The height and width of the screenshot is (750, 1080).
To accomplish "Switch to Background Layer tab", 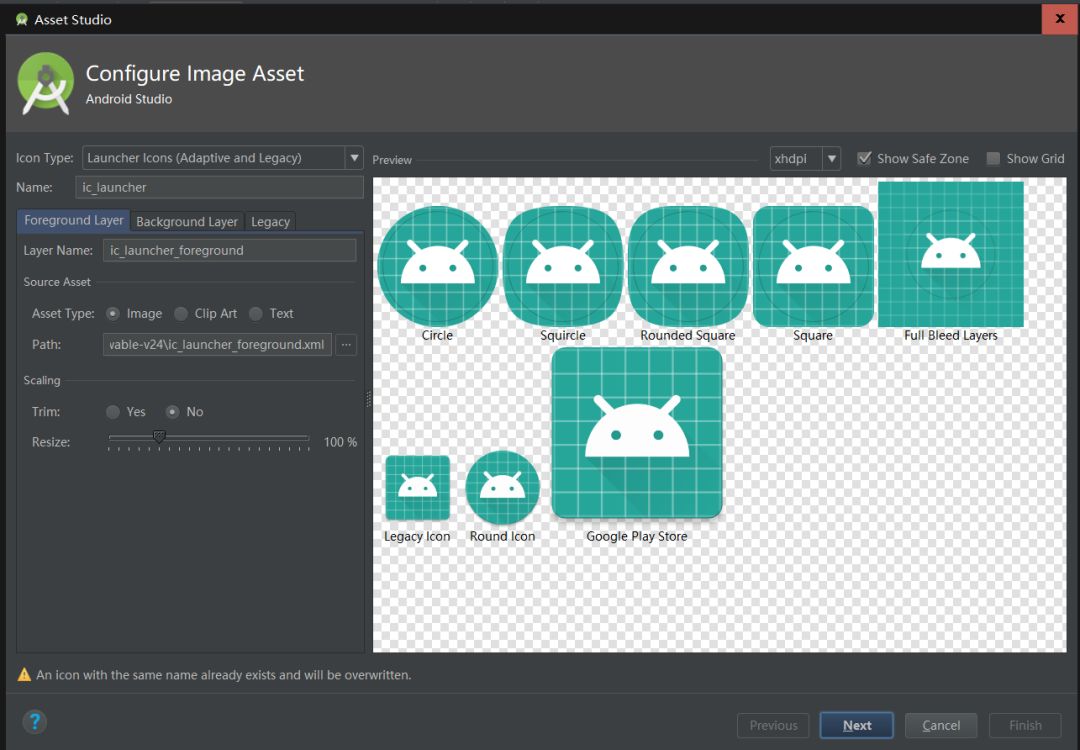I will 187,222.
